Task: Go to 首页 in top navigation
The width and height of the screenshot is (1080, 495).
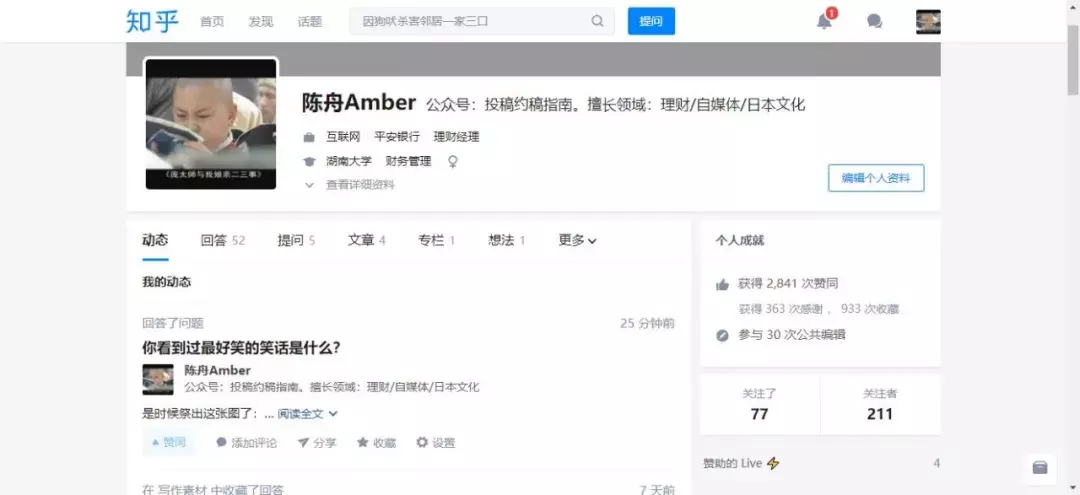Action: 212,21
